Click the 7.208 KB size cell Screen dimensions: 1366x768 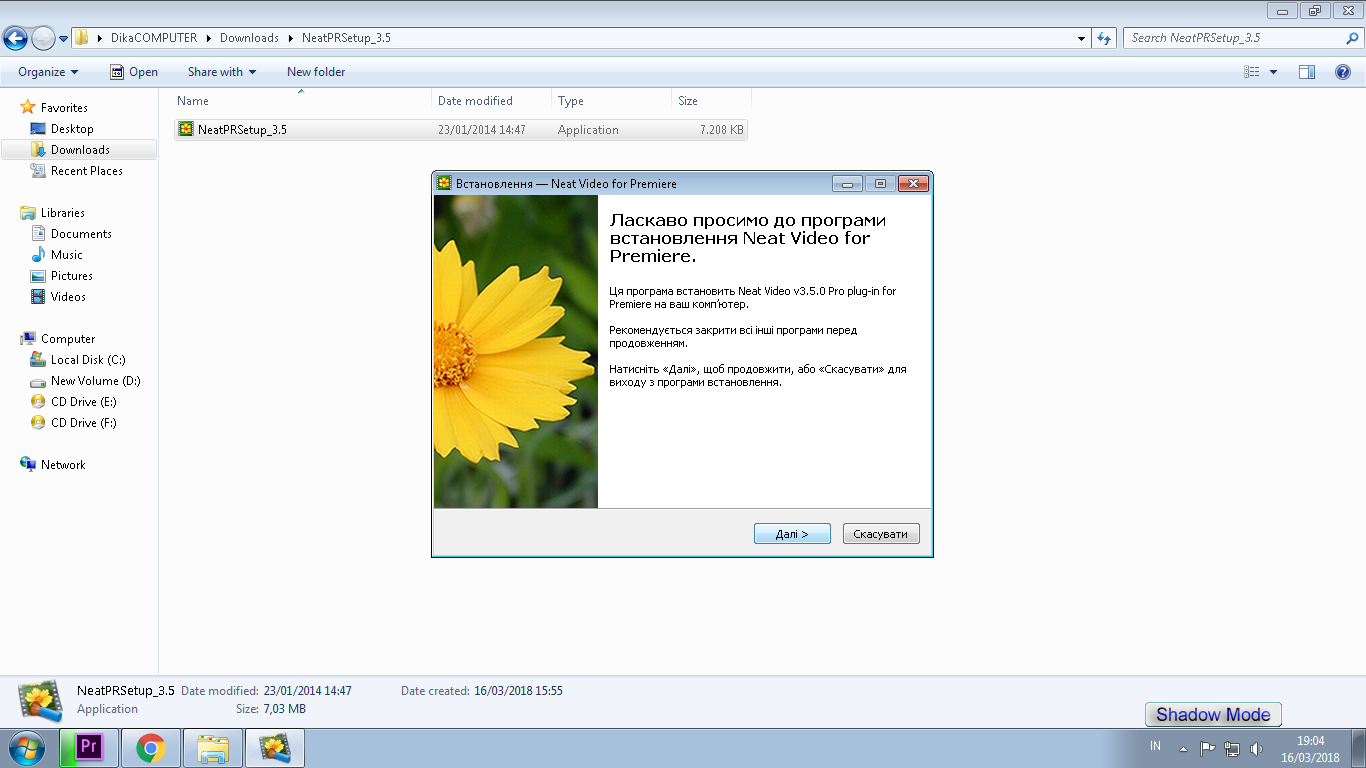coord(721,130)
